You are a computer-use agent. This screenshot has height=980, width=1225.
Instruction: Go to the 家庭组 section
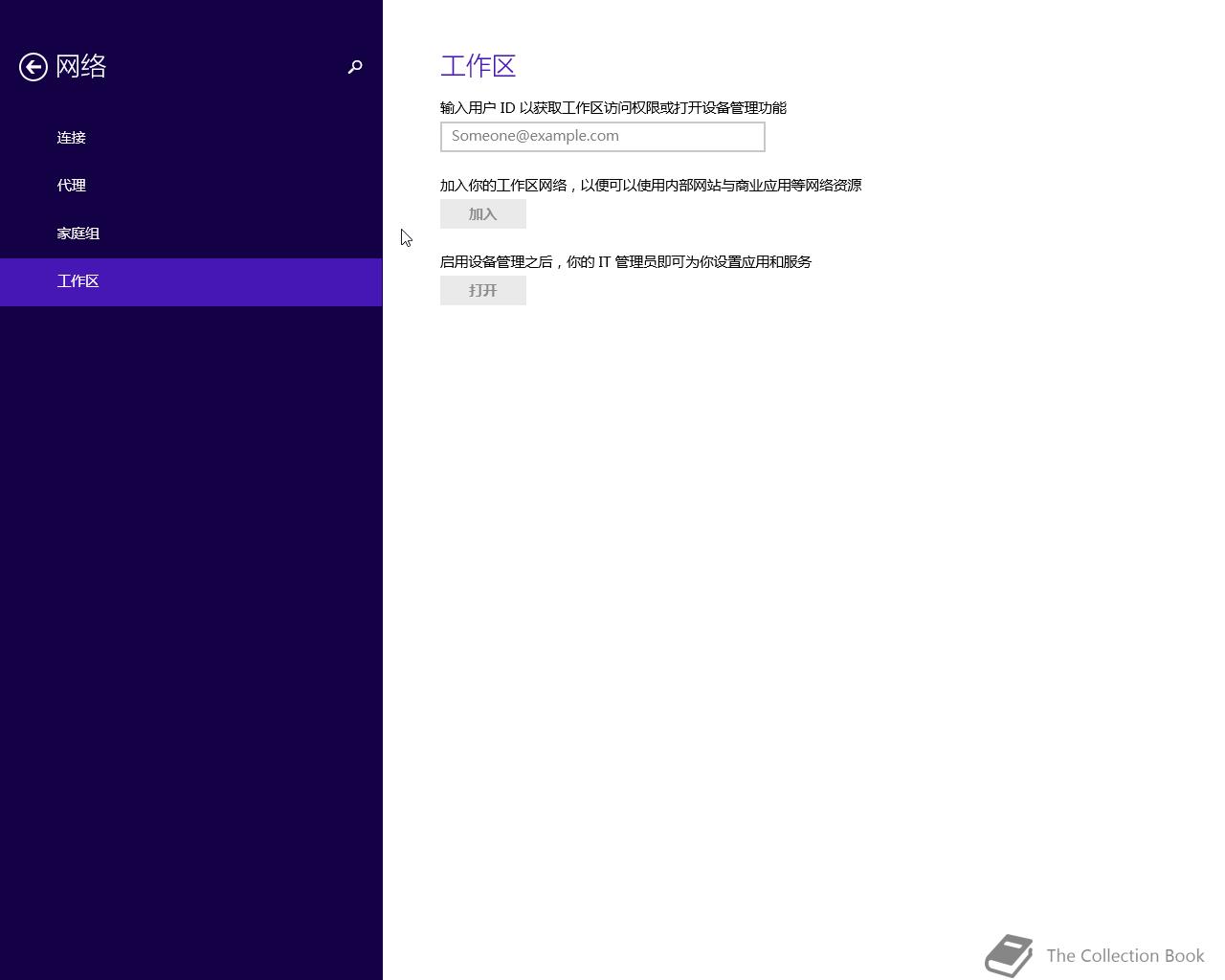pos(191,234)
